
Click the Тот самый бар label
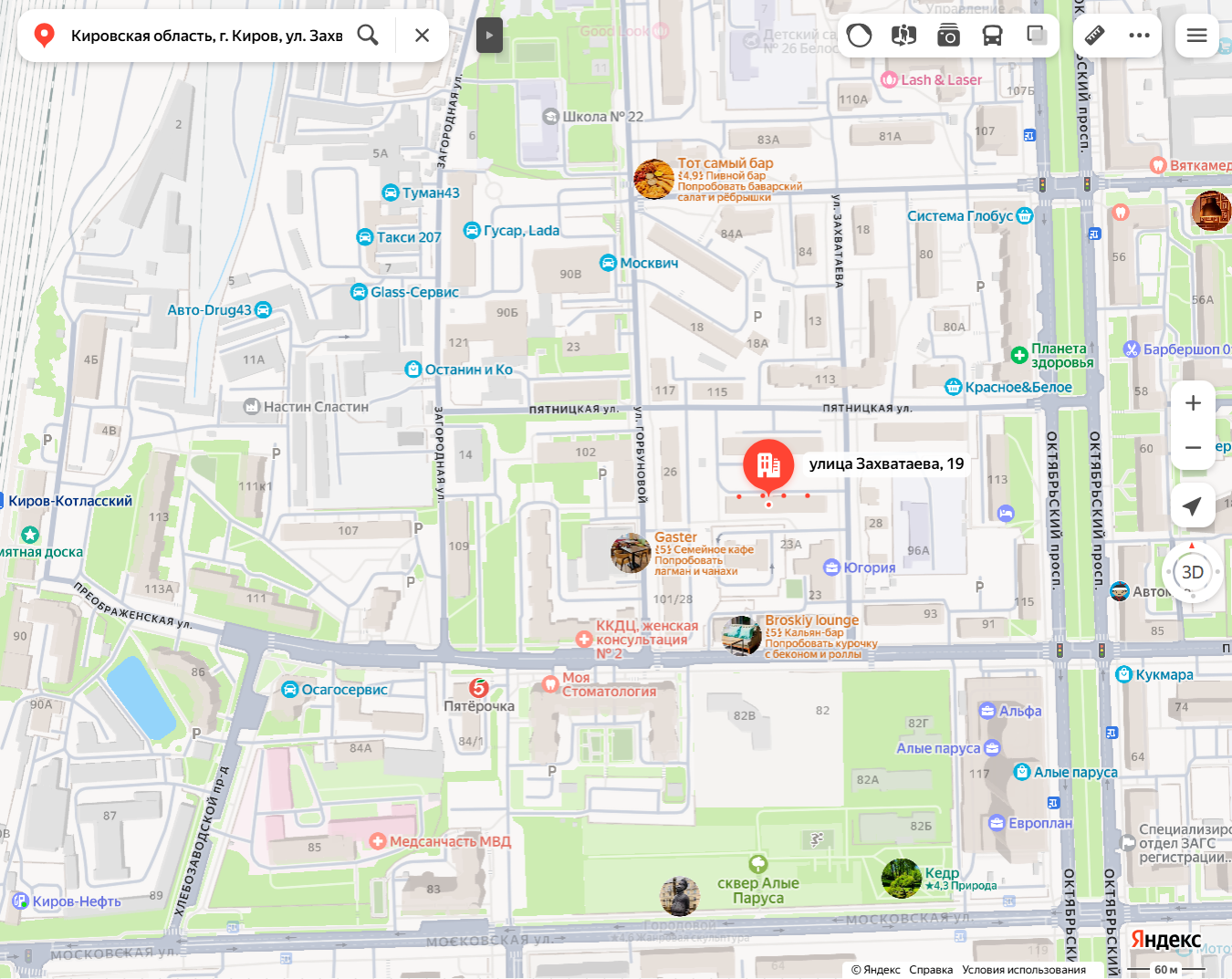tap(725, 163)
